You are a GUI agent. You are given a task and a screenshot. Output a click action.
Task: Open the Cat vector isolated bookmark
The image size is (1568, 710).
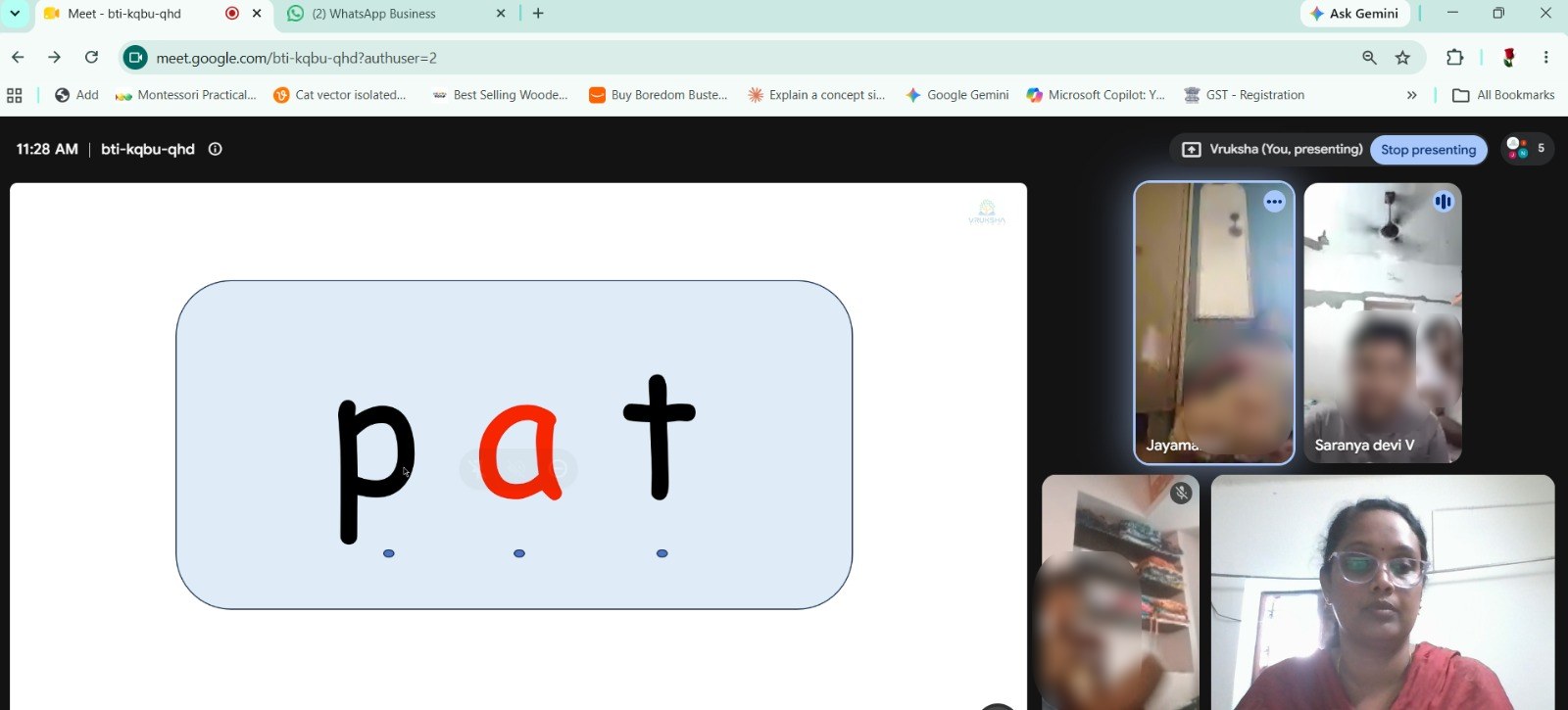(x=339, y=95)
